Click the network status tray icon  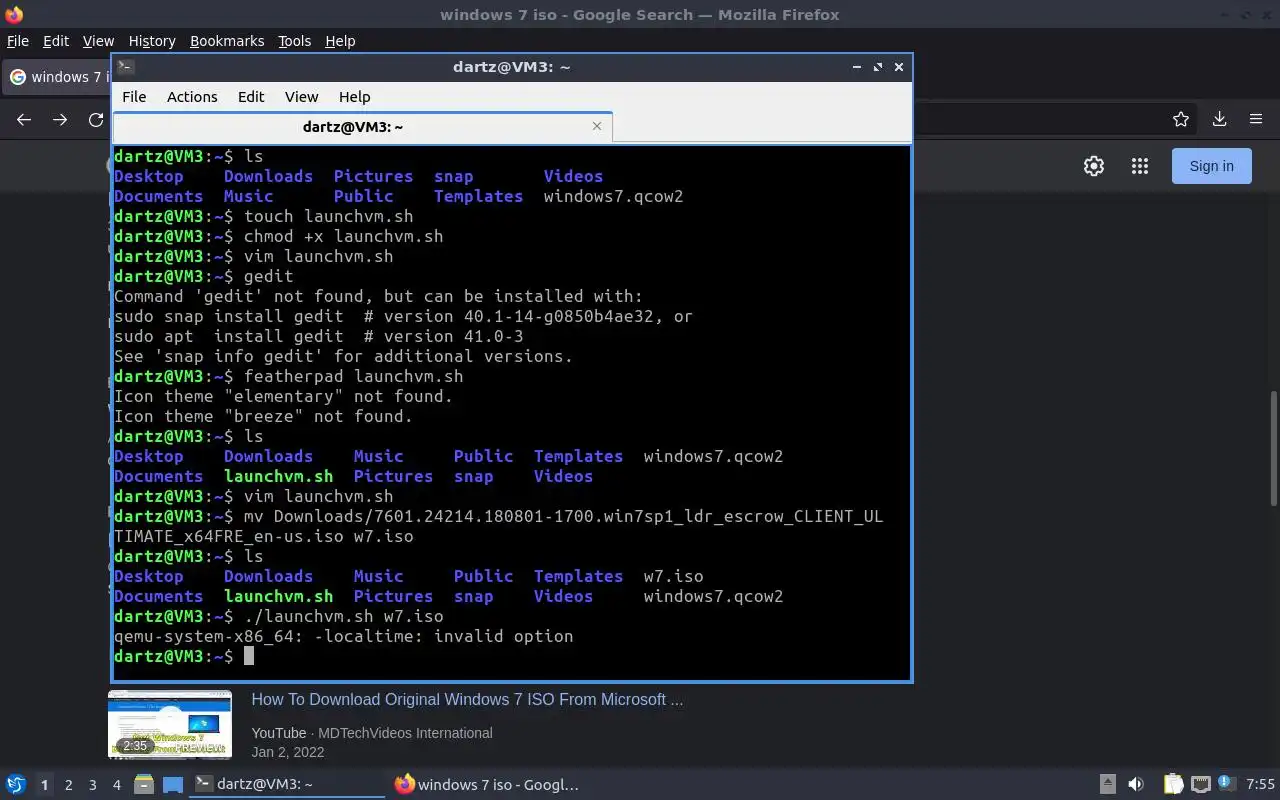pyautogui.click(x=1200, y=785)
